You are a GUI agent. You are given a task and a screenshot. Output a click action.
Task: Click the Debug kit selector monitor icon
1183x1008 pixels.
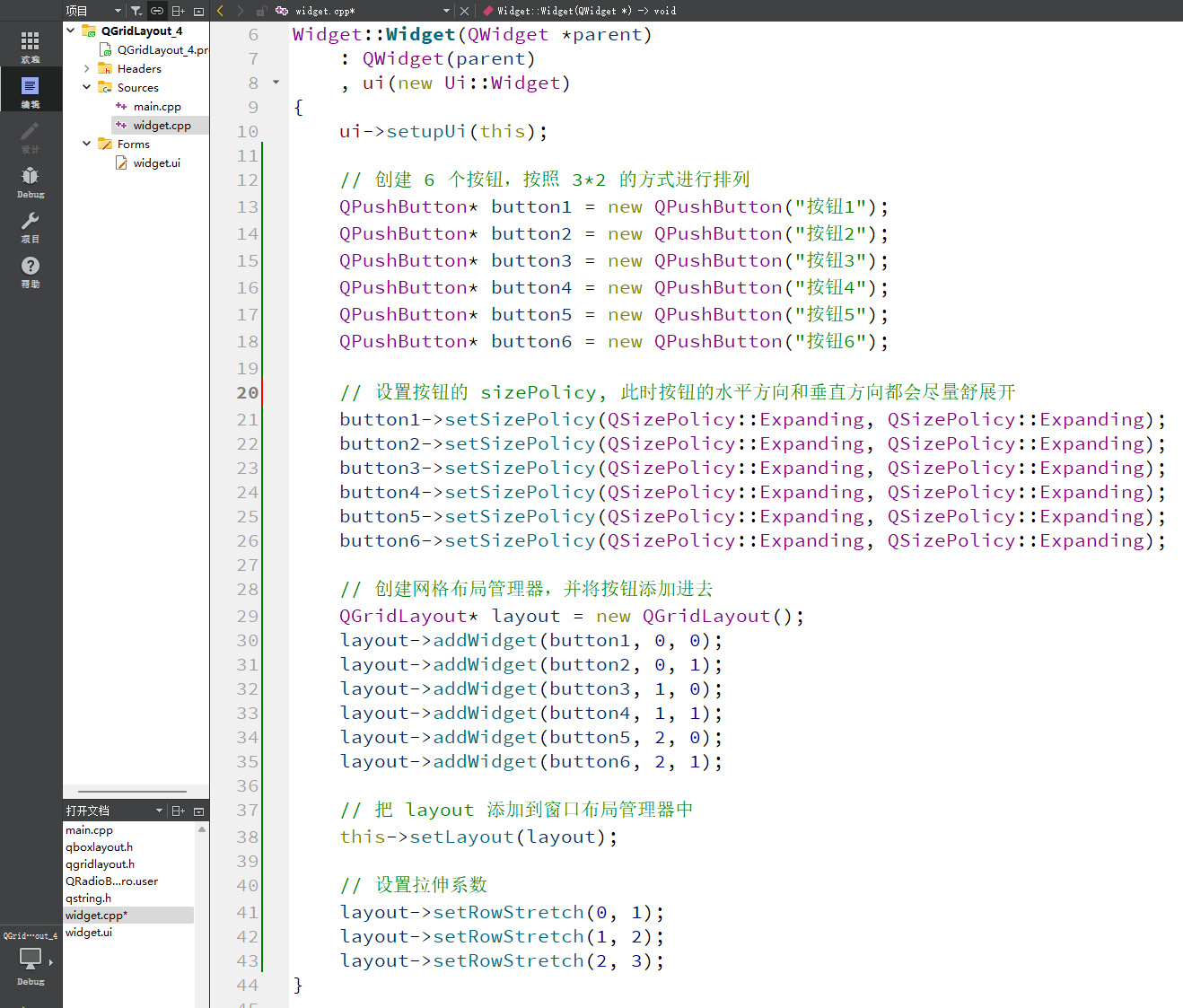31,959
